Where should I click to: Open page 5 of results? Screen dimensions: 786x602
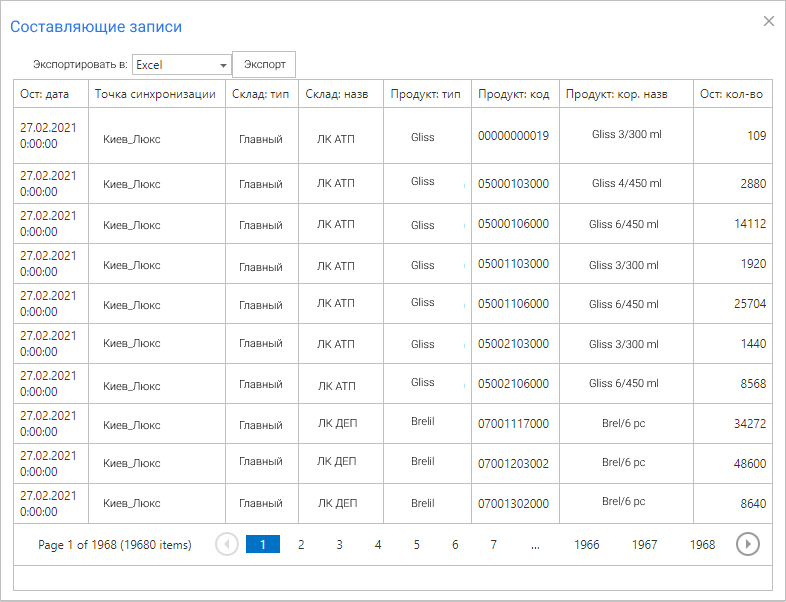[417, 544]
